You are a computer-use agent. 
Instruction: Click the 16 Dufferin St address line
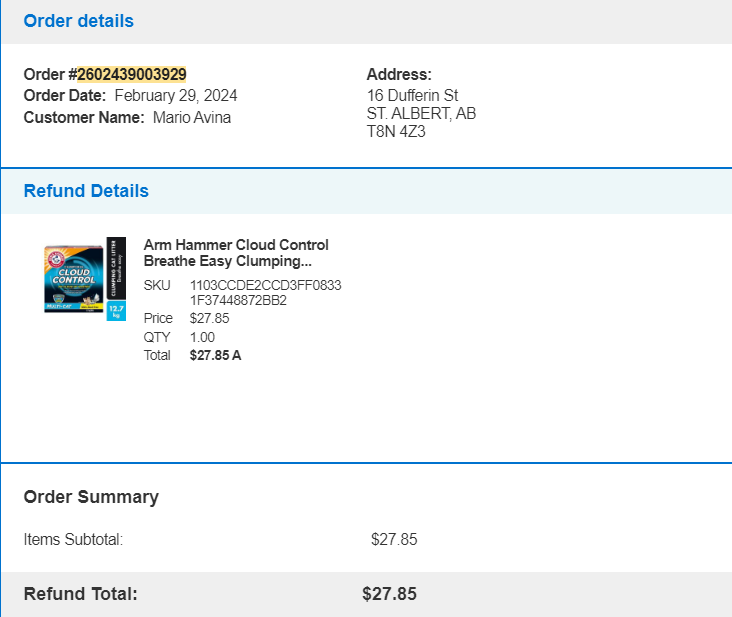(412, 95)
